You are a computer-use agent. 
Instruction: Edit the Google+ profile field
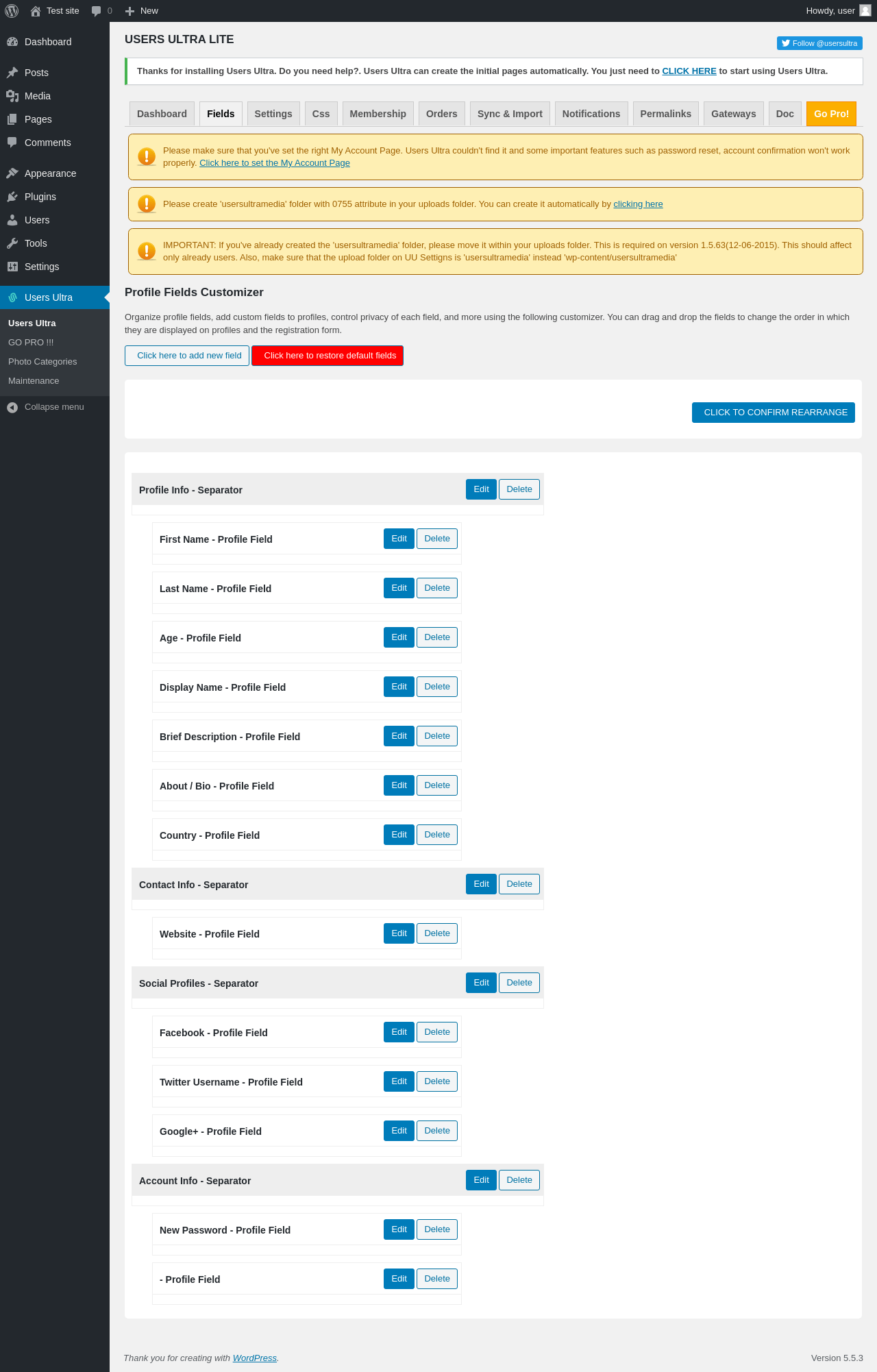point(399,1131)
